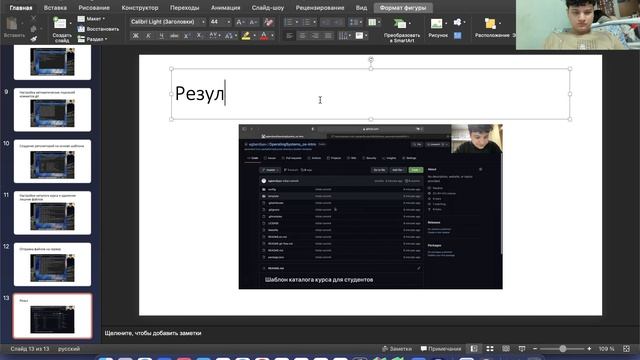Screen dimensions: 640x360
Task: Click Преобразовать в SmartArt icon
Action: 400,23
